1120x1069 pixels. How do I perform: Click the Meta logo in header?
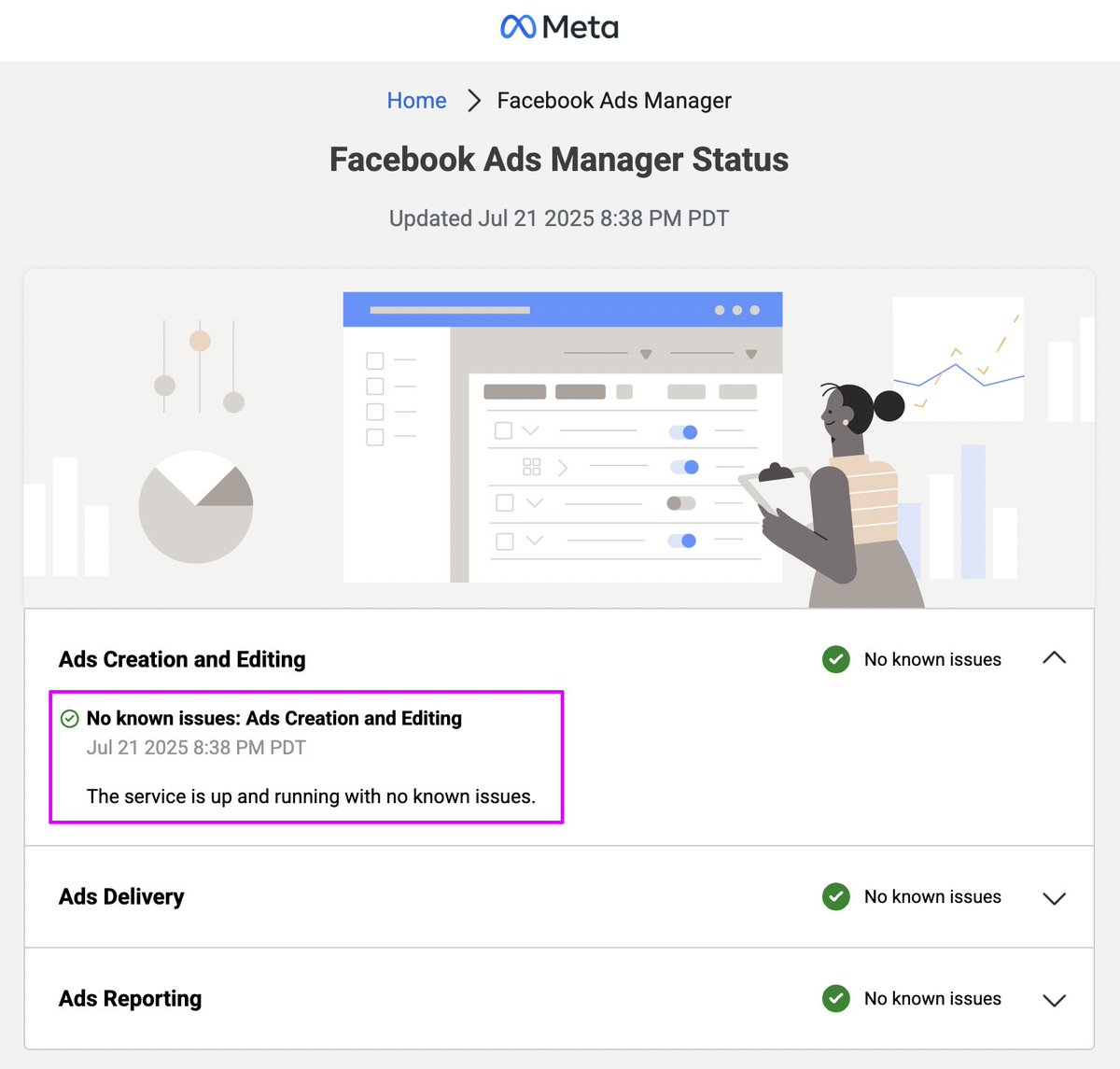click(x=559, y=27)
